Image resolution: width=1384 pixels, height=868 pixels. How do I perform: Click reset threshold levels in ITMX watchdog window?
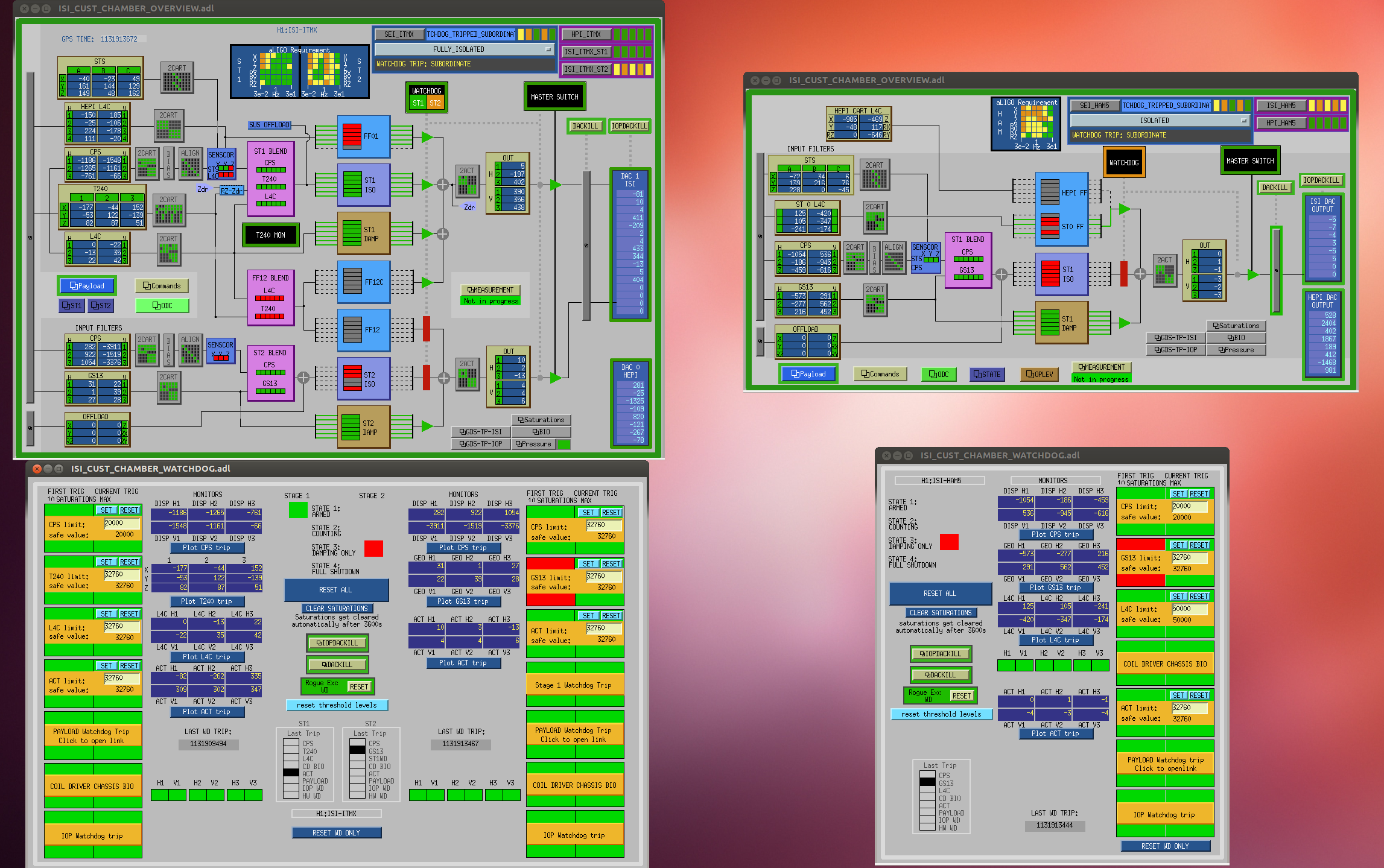[x=337, y=705]
